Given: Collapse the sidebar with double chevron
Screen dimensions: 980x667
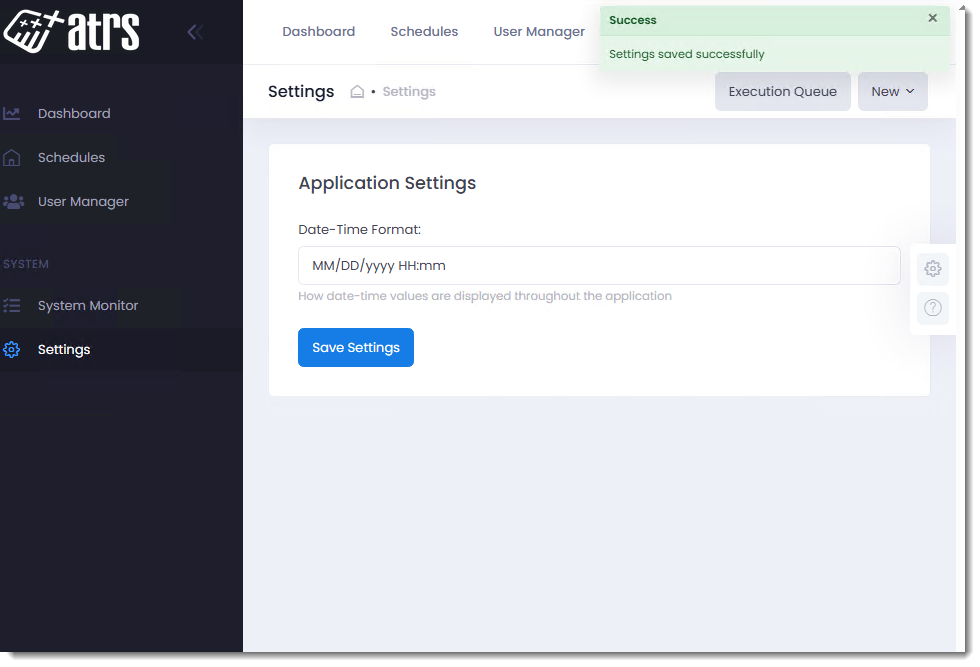Looking at the screenshot, I should [x=195, y=32].
